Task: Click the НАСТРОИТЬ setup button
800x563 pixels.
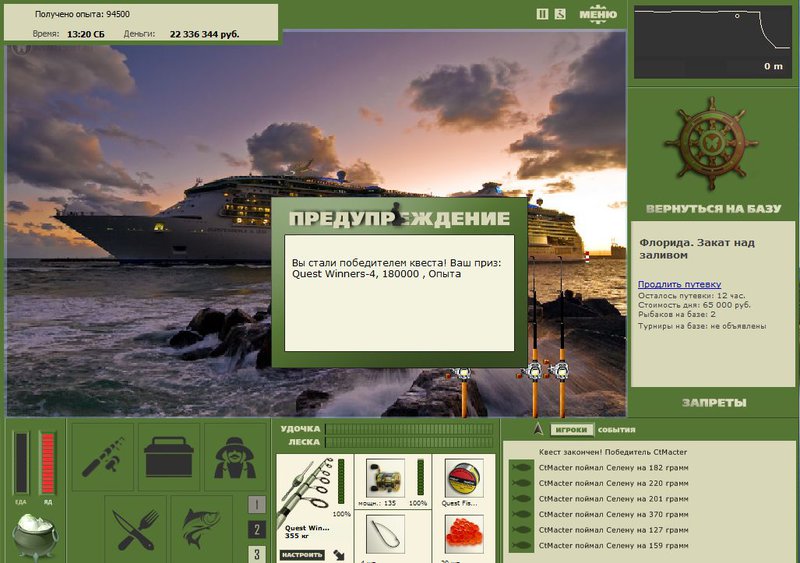Action: pos(302,555)
